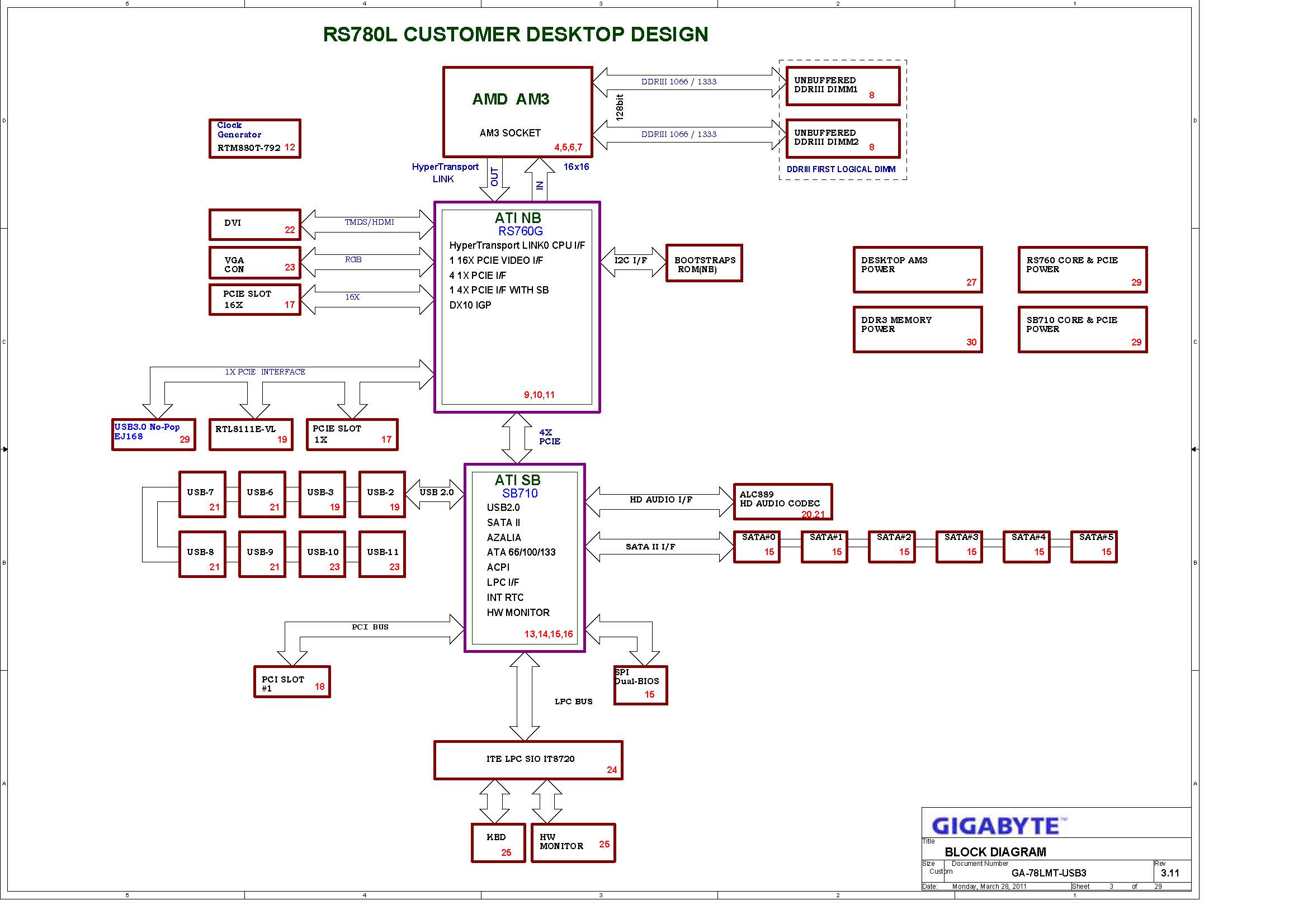The height and width of the screenshot is (924, 1308).
Task: Select the PCI SLOT #1 block
Action: 292,681
